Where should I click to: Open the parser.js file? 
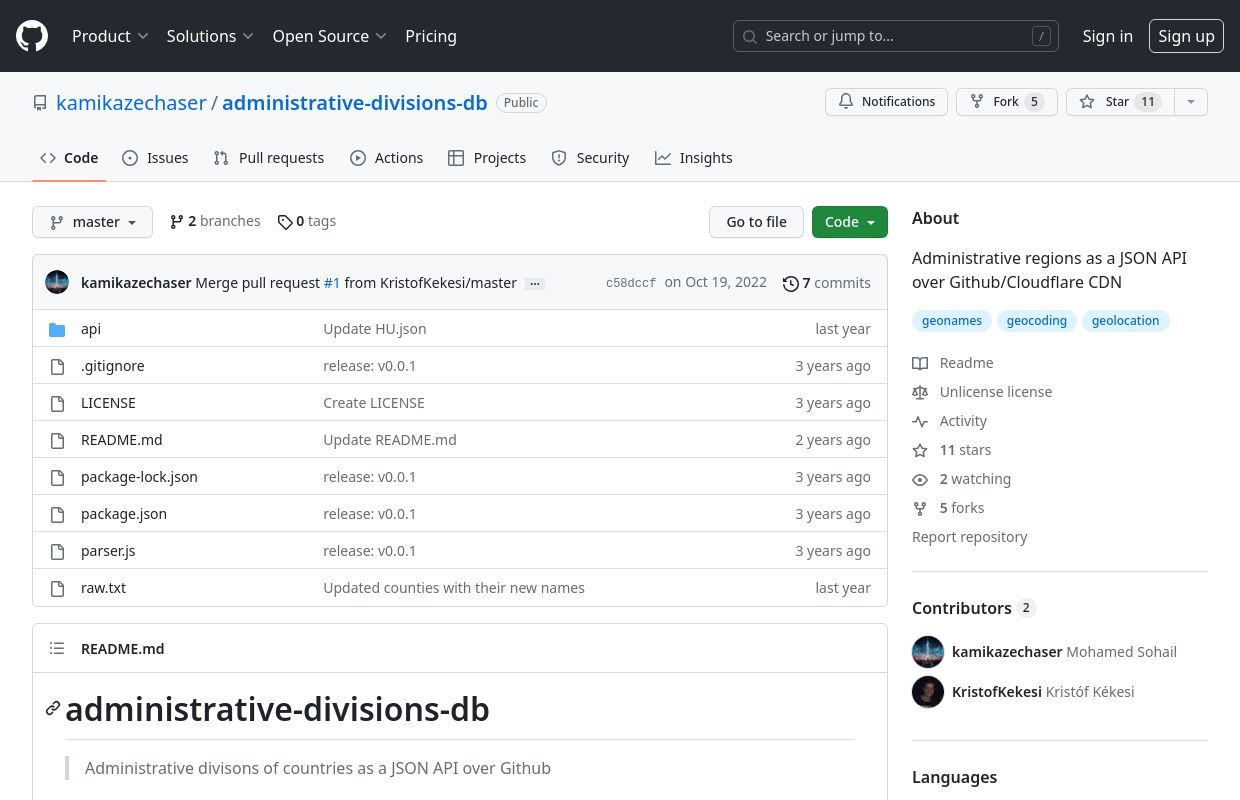pyautogui.click(x=108, y=551)
